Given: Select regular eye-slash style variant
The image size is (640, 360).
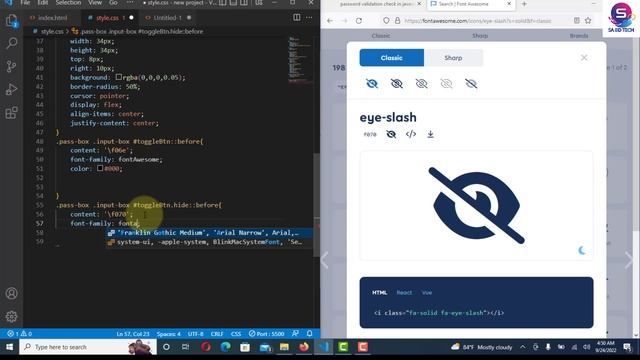Looking at the screenshot, I should coord(397,84).
